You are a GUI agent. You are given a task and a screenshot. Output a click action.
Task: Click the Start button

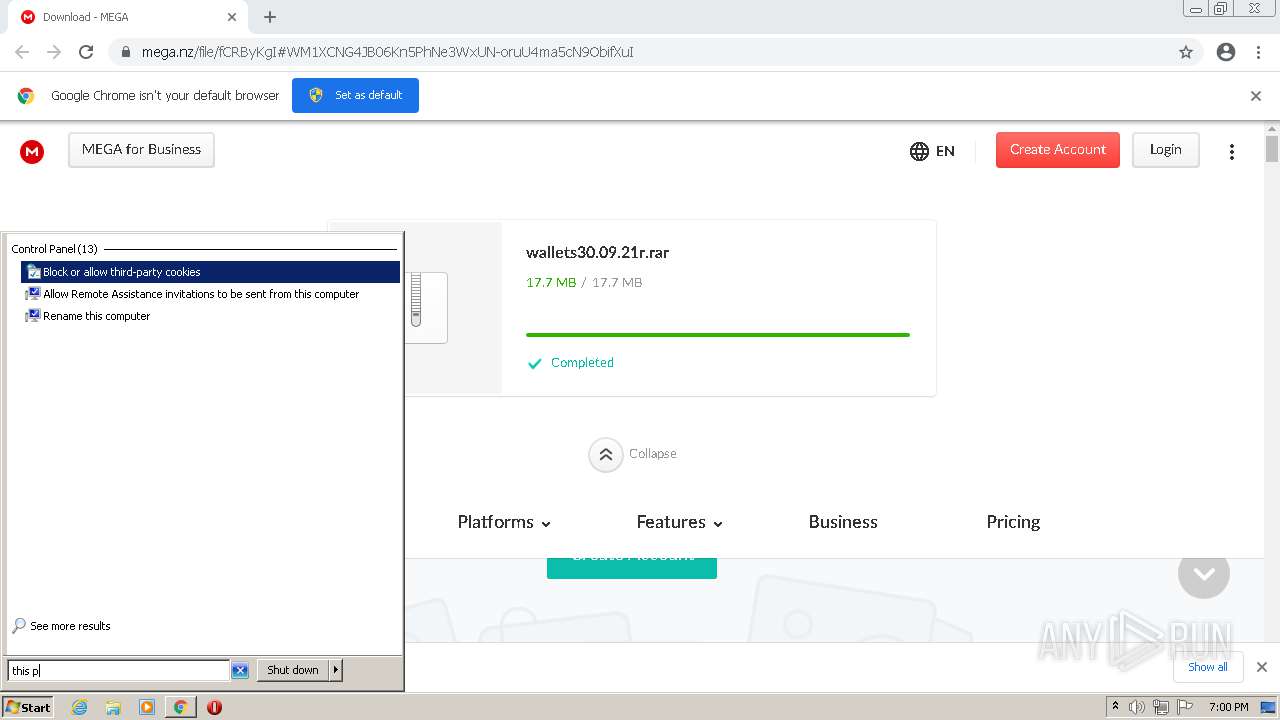tap(27, 707)
